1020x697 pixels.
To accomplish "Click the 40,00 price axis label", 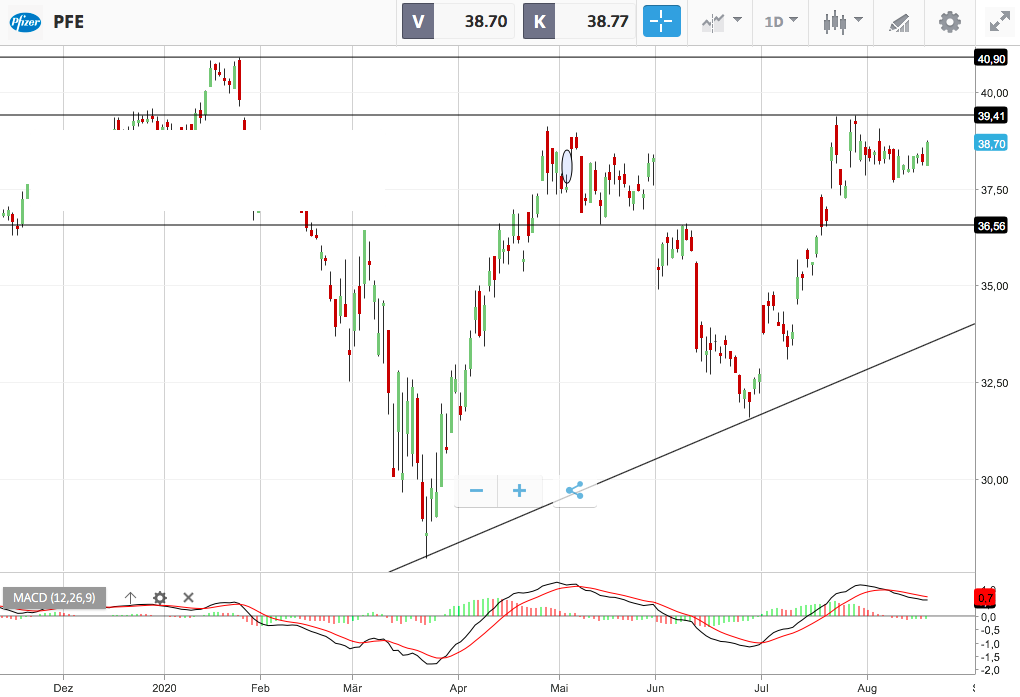I will pos(994,93).
